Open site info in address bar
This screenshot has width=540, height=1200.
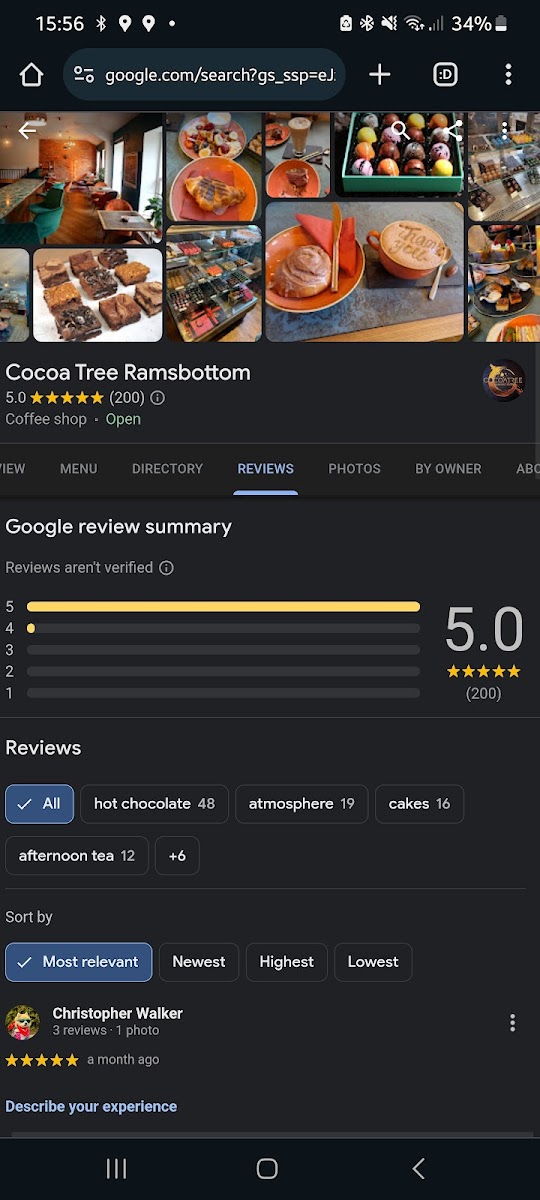pos(84,75)
